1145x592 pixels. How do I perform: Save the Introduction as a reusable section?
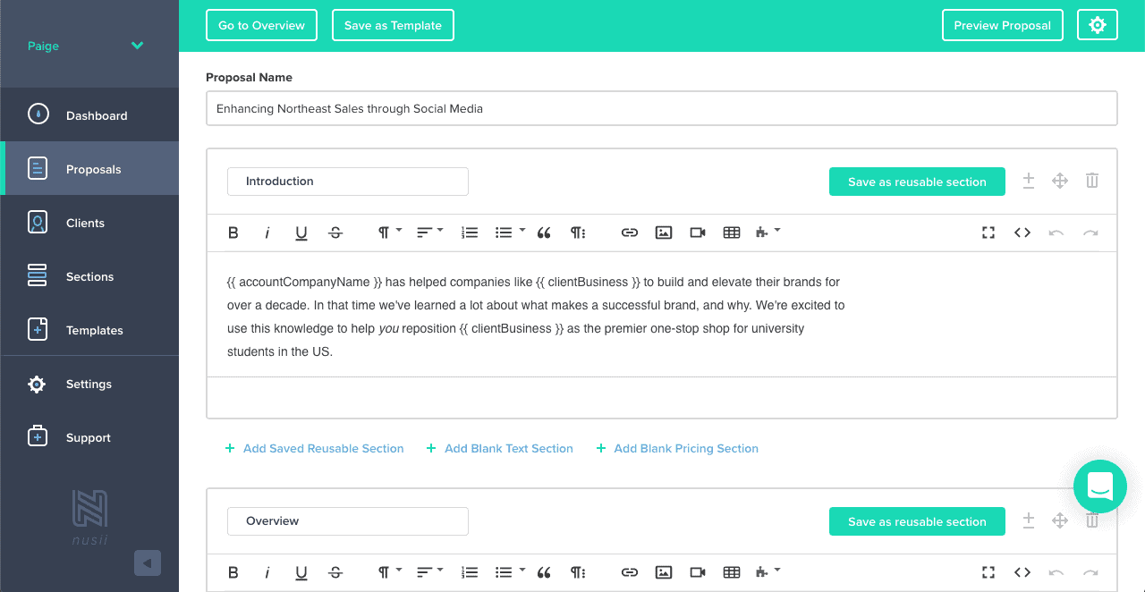coord(916,181)
